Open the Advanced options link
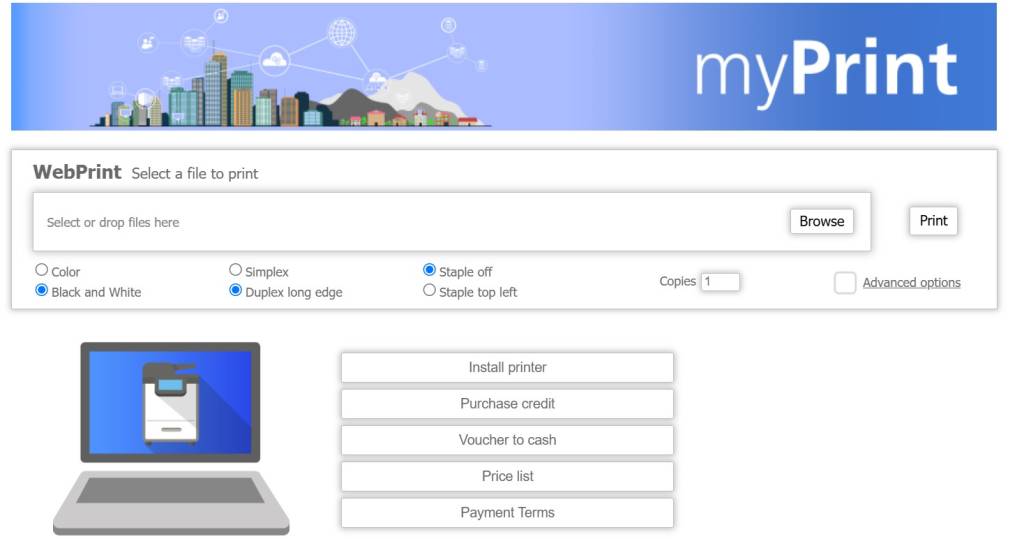Screen dimensions: 1024x539 click(912, 283)
